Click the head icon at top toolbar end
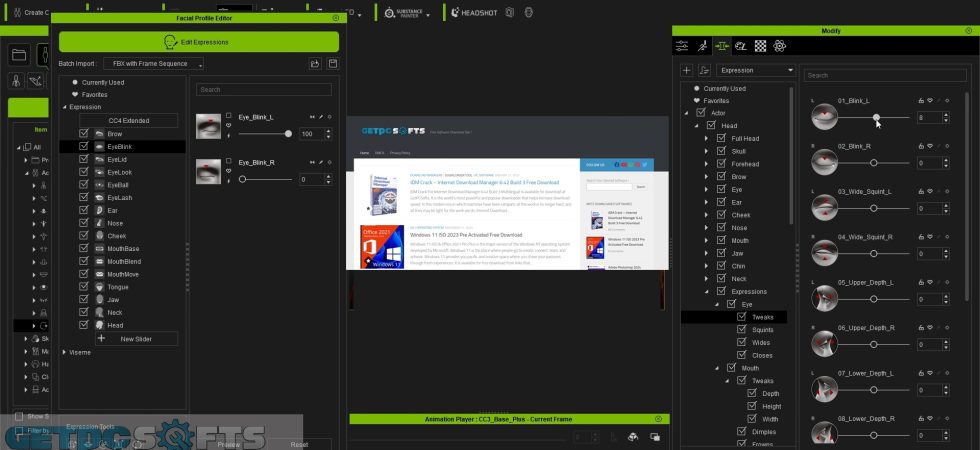The height and width of the screenshot is (450, 980). 529,12
